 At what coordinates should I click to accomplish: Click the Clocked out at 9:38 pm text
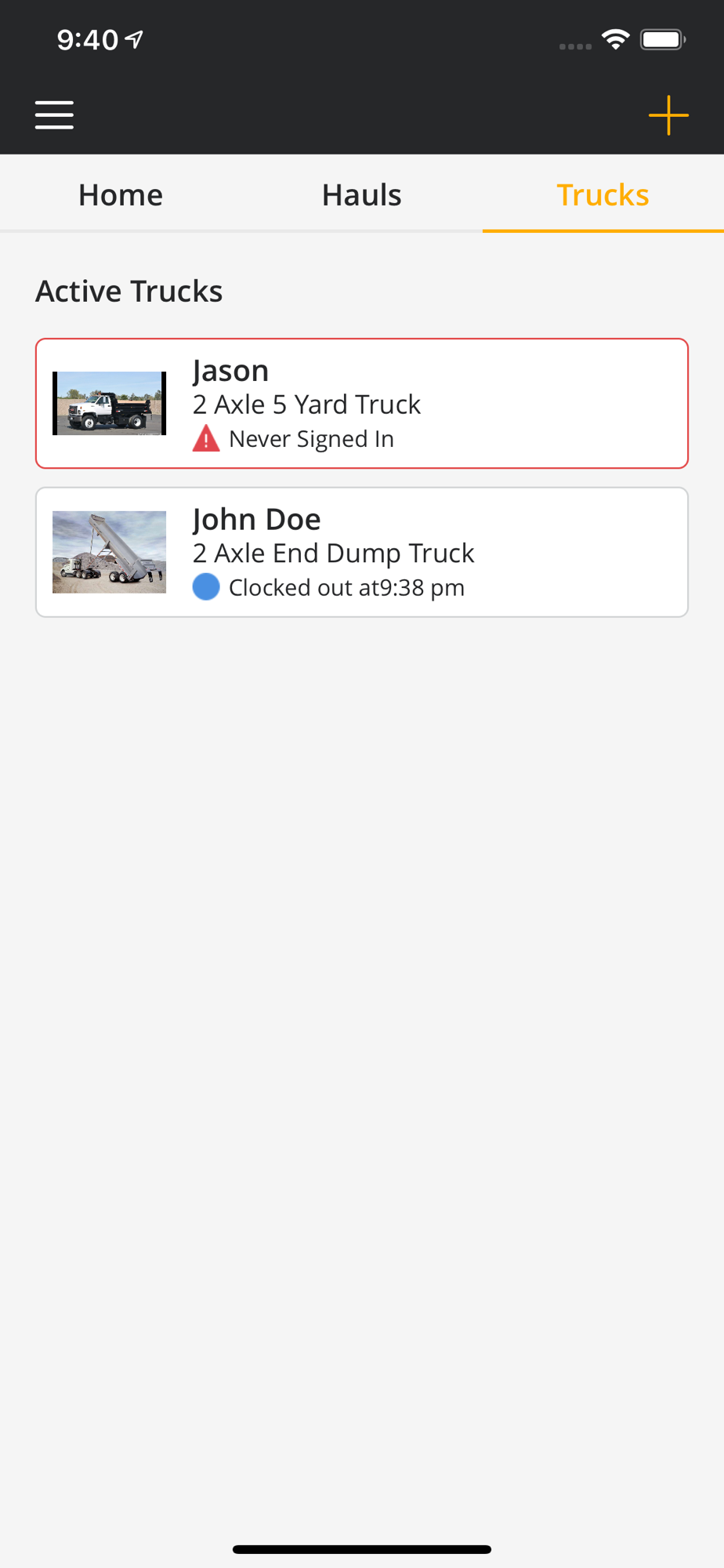pyautogui.click(x=346, y=588)
